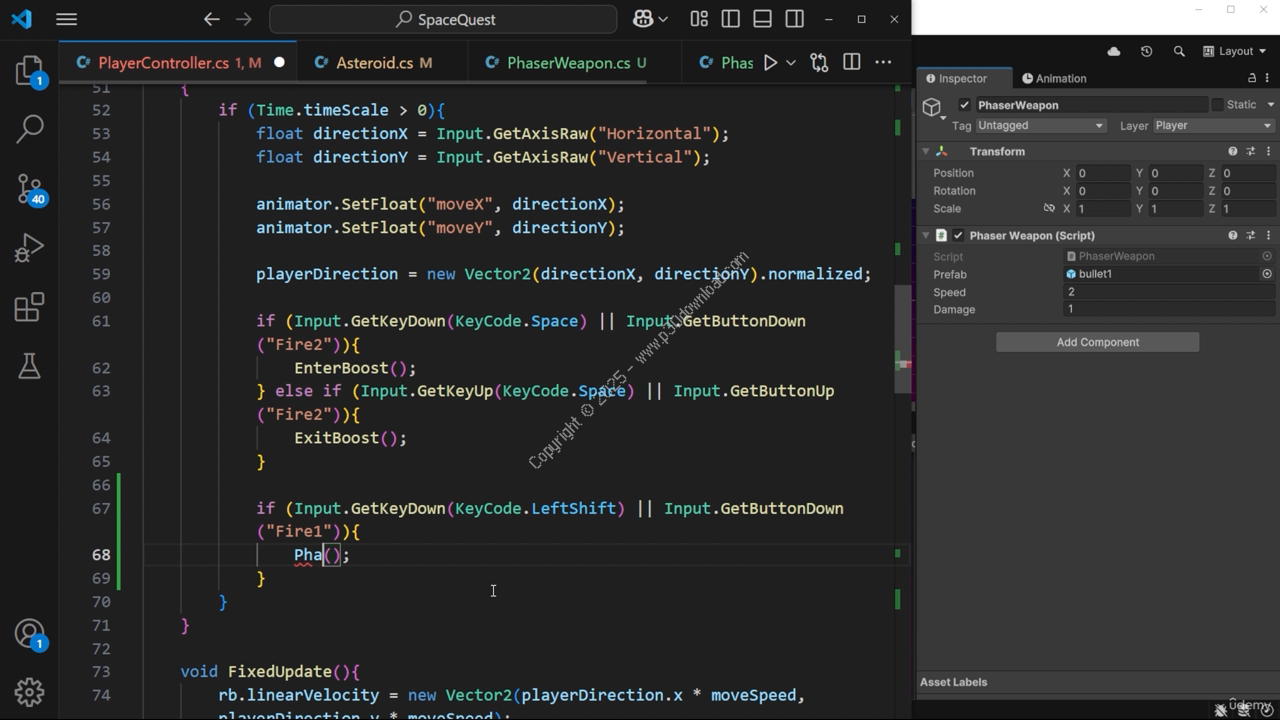Click the Scale Z field

[1248, 209]
